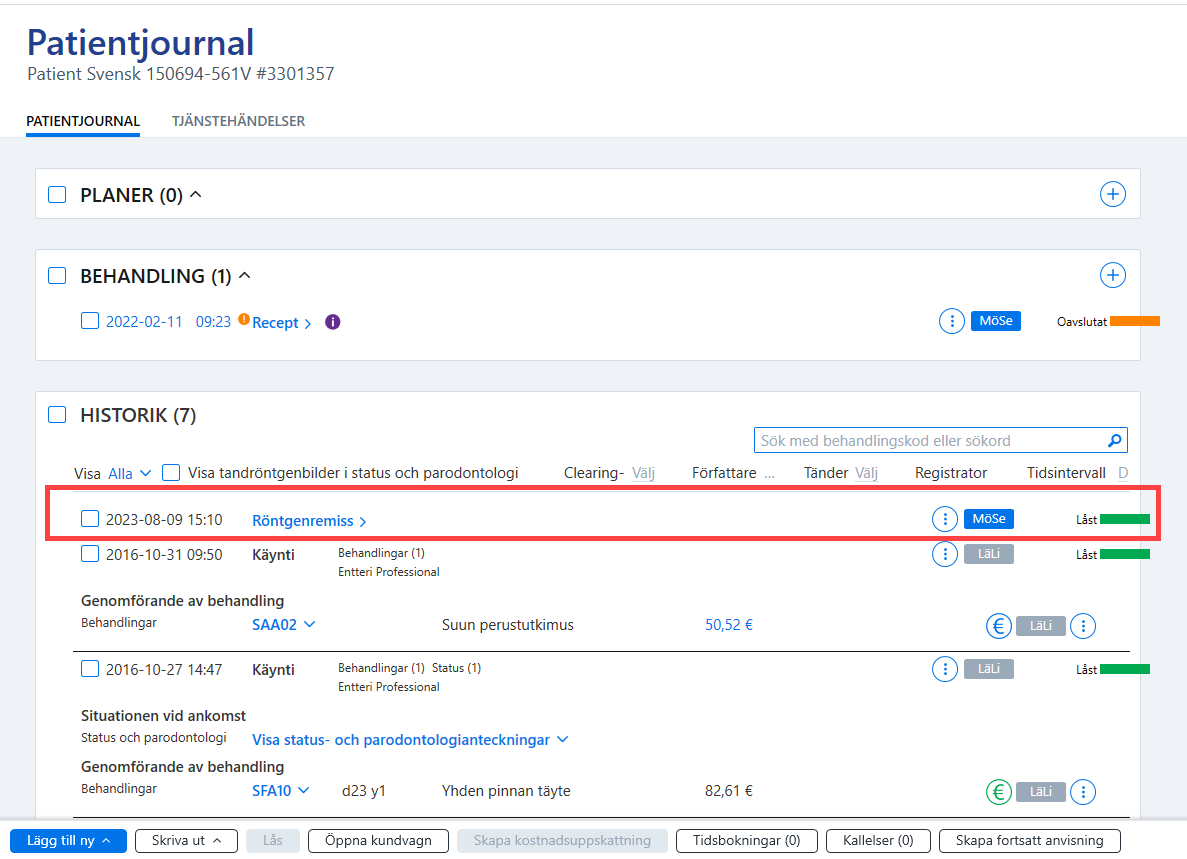Click the blue euro icon on SAA02 row
This screenshot has width=1187, height=859.
999,626
